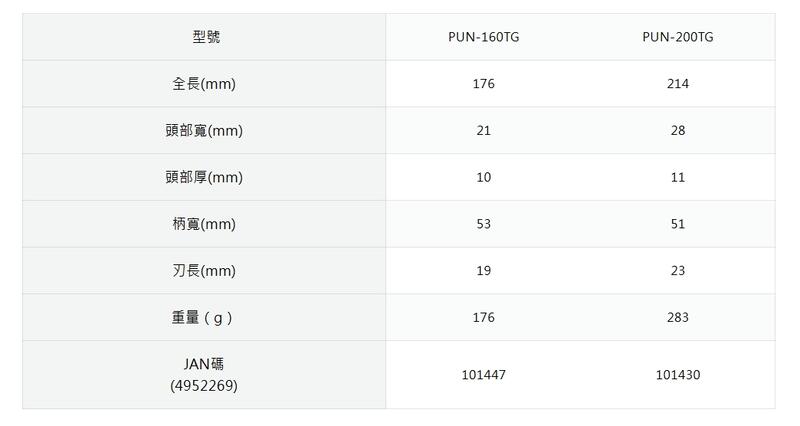The width and height of the screenshot is (800, 426).
Task: Click weight value 283
Action: [678, 318]
